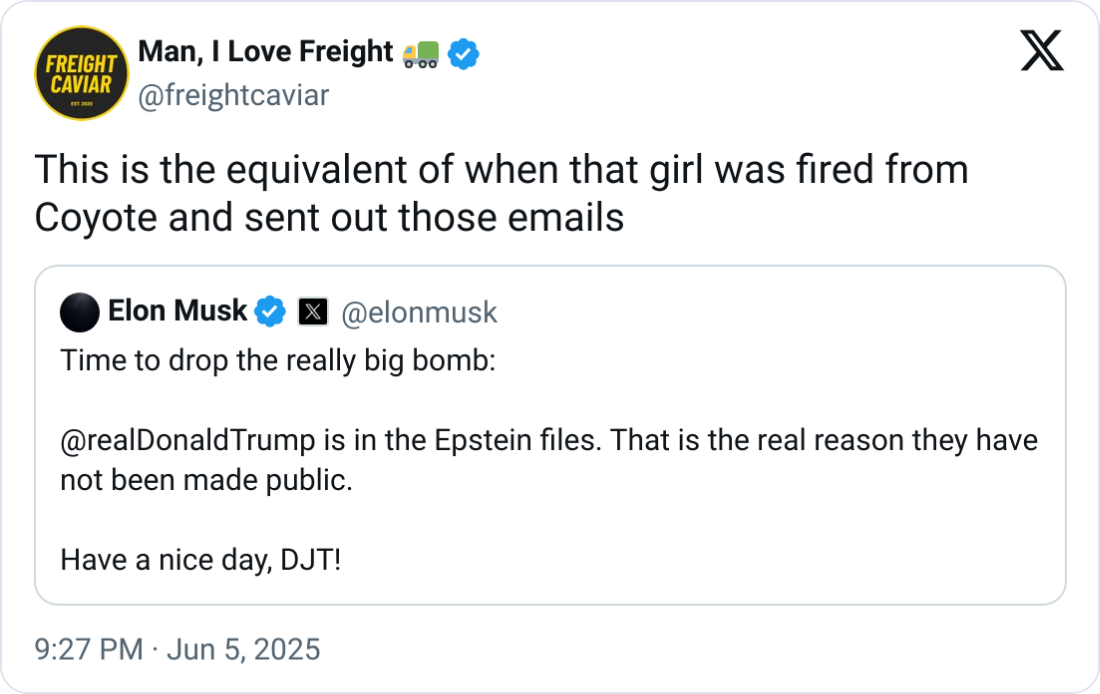Viewport: 1100px width, 694px height.
Task: Click the X logo in top corner
Action: coord(1041,50)
